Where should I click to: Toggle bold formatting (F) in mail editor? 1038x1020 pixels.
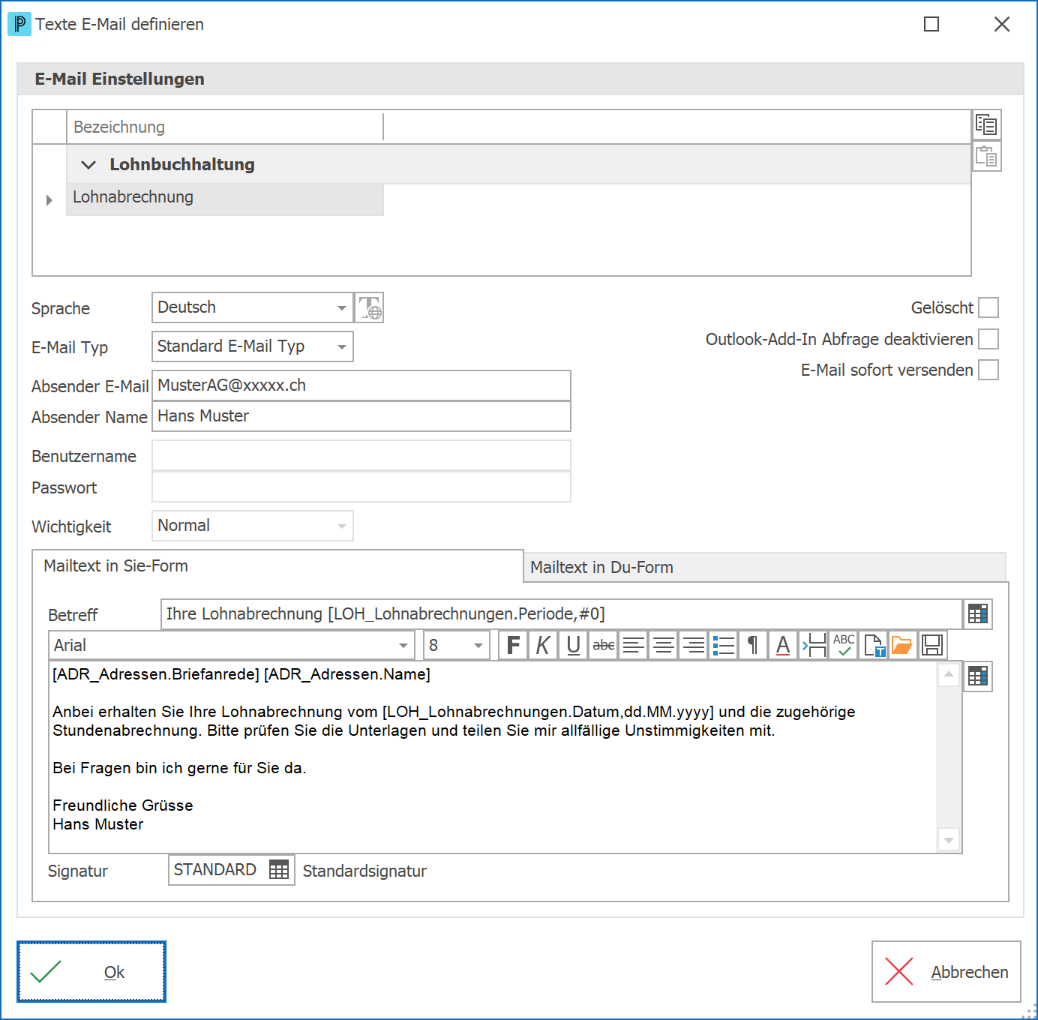(512, 645)
